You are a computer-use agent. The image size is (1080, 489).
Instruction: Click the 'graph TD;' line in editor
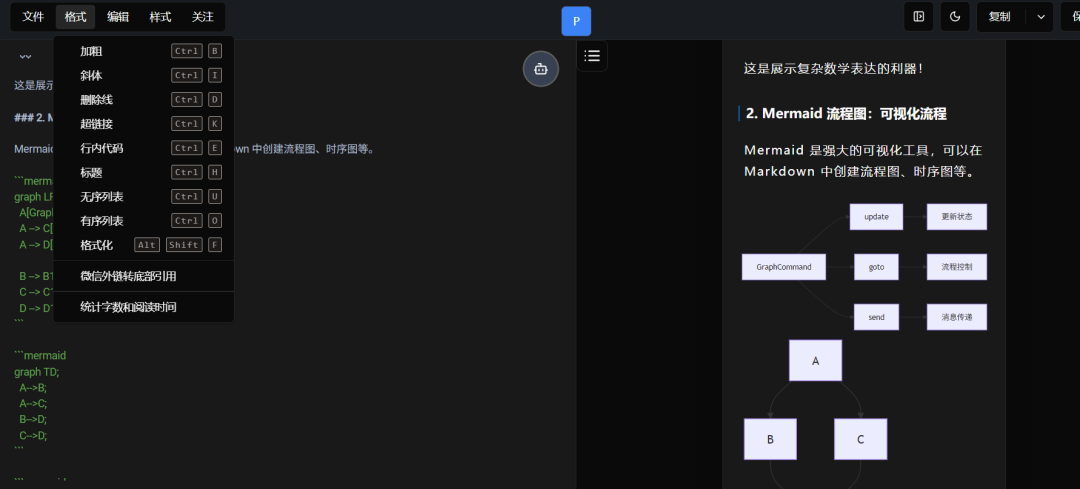(x=37, y=372)
